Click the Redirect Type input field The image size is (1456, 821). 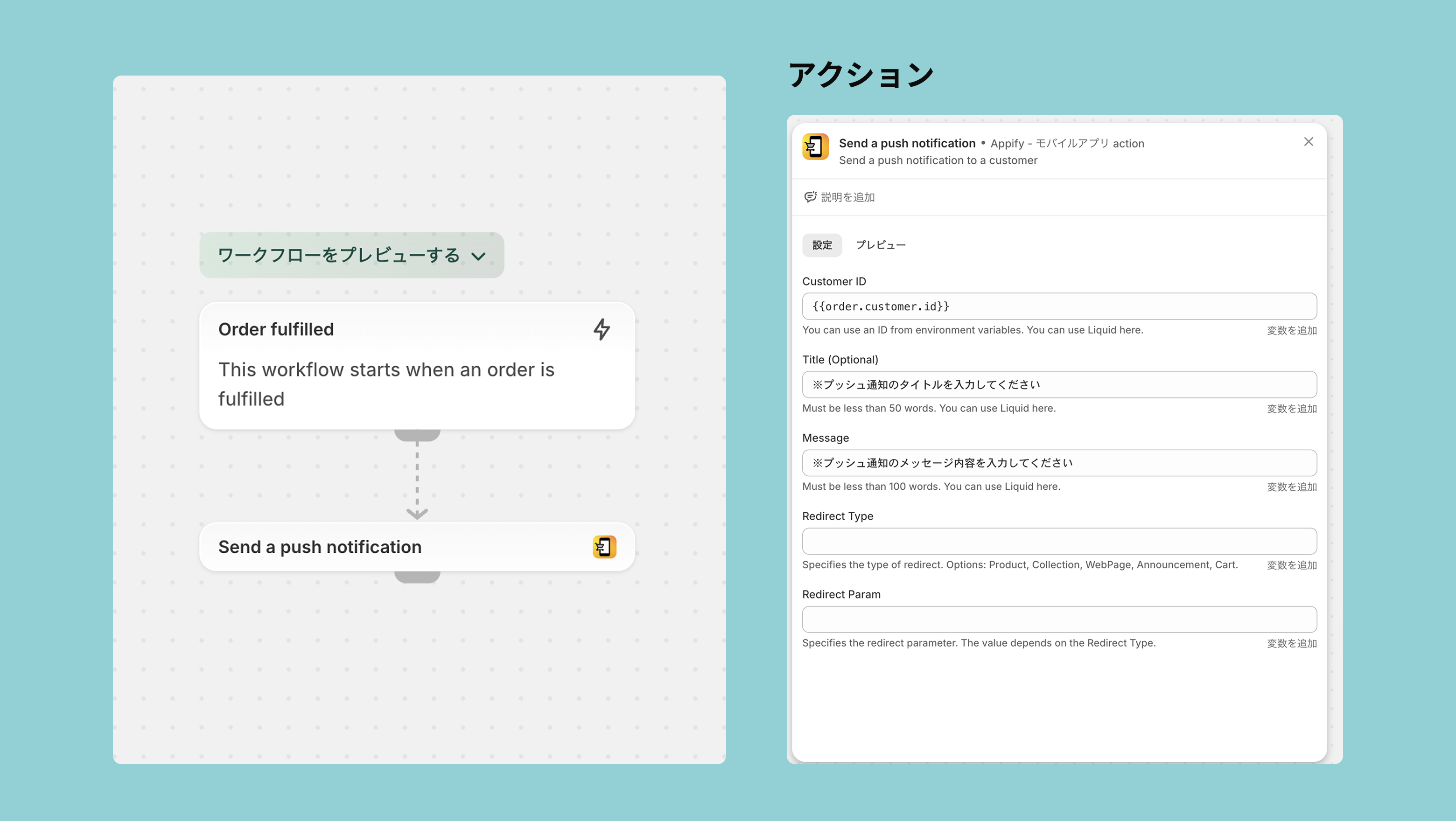pyautogui.click(x=1059, y=541)
